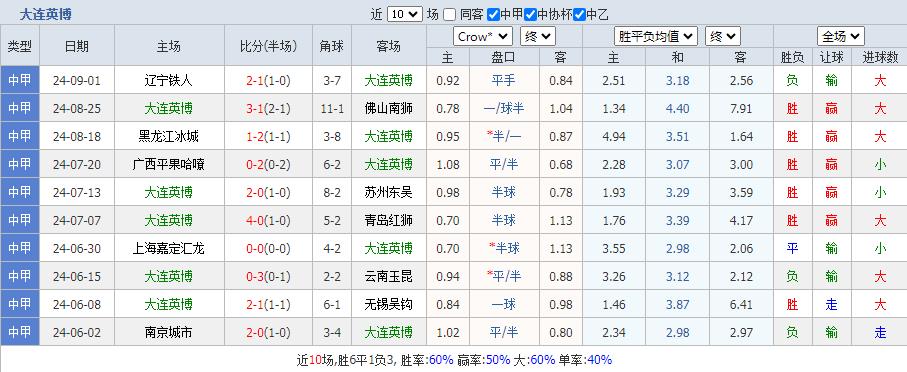Open the 终 dropdown beside 胜平负均值
The height and width of the screenshot is (372, 907).
click(723, 37)
